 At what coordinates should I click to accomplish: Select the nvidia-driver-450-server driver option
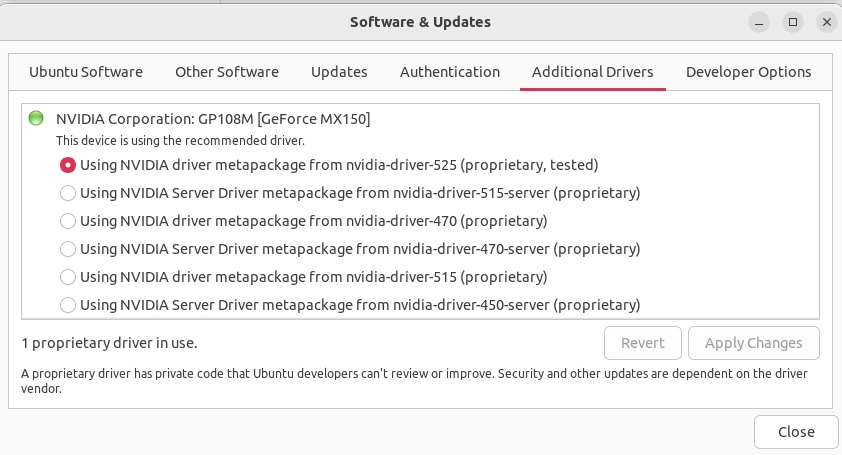(x=68, y=304)
